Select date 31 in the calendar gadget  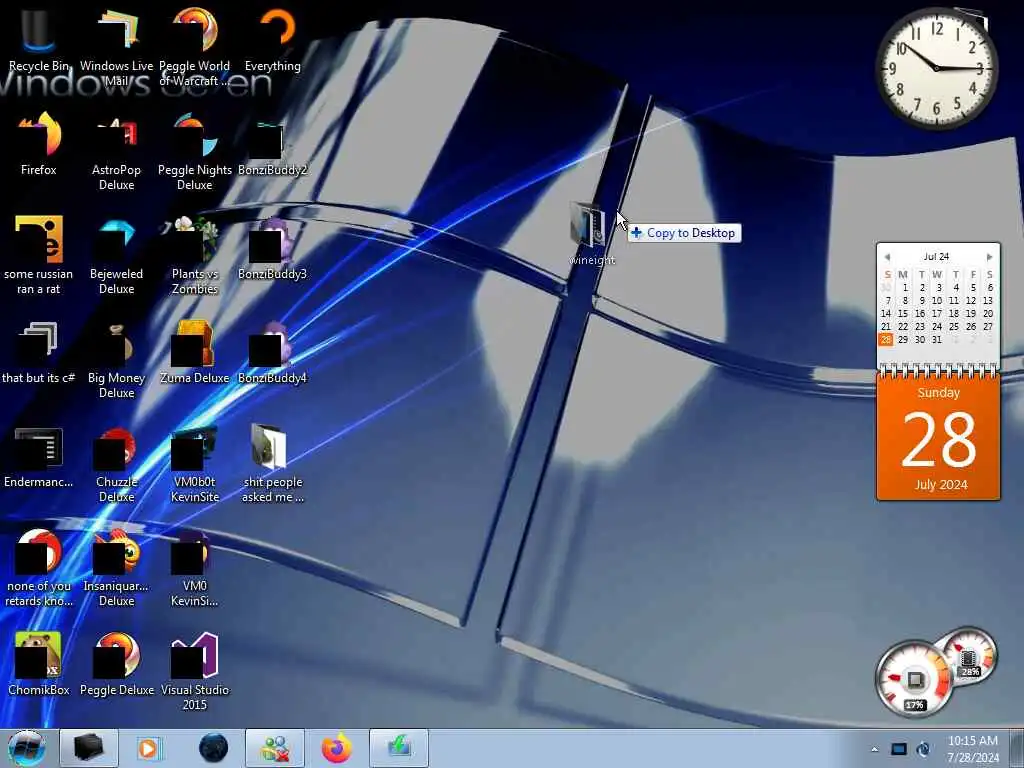pos(936,340)
